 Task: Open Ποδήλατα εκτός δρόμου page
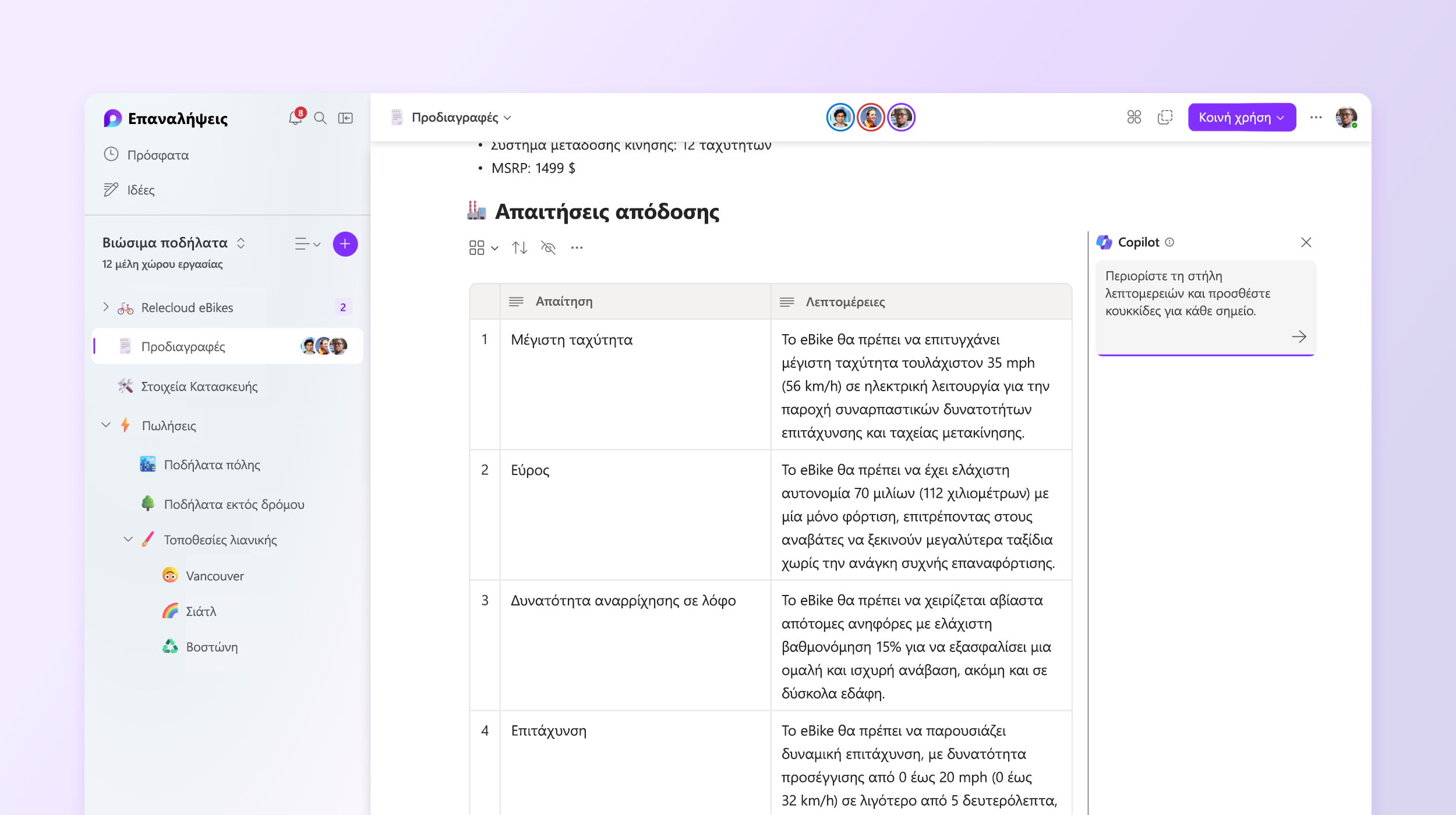point(234,504)
